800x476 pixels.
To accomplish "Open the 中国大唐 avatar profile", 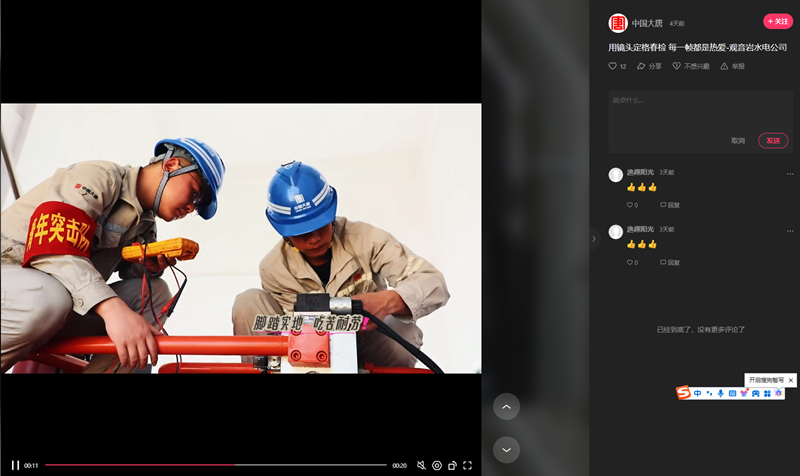I will [618, 22].
